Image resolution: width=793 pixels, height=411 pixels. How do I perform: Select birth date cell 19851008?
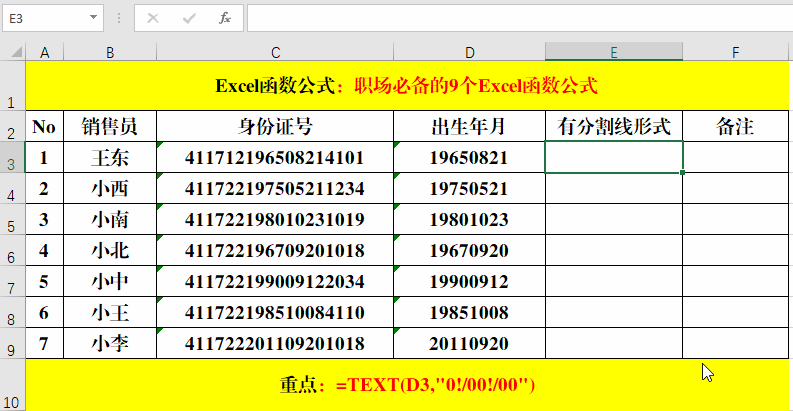click(469, 312)
